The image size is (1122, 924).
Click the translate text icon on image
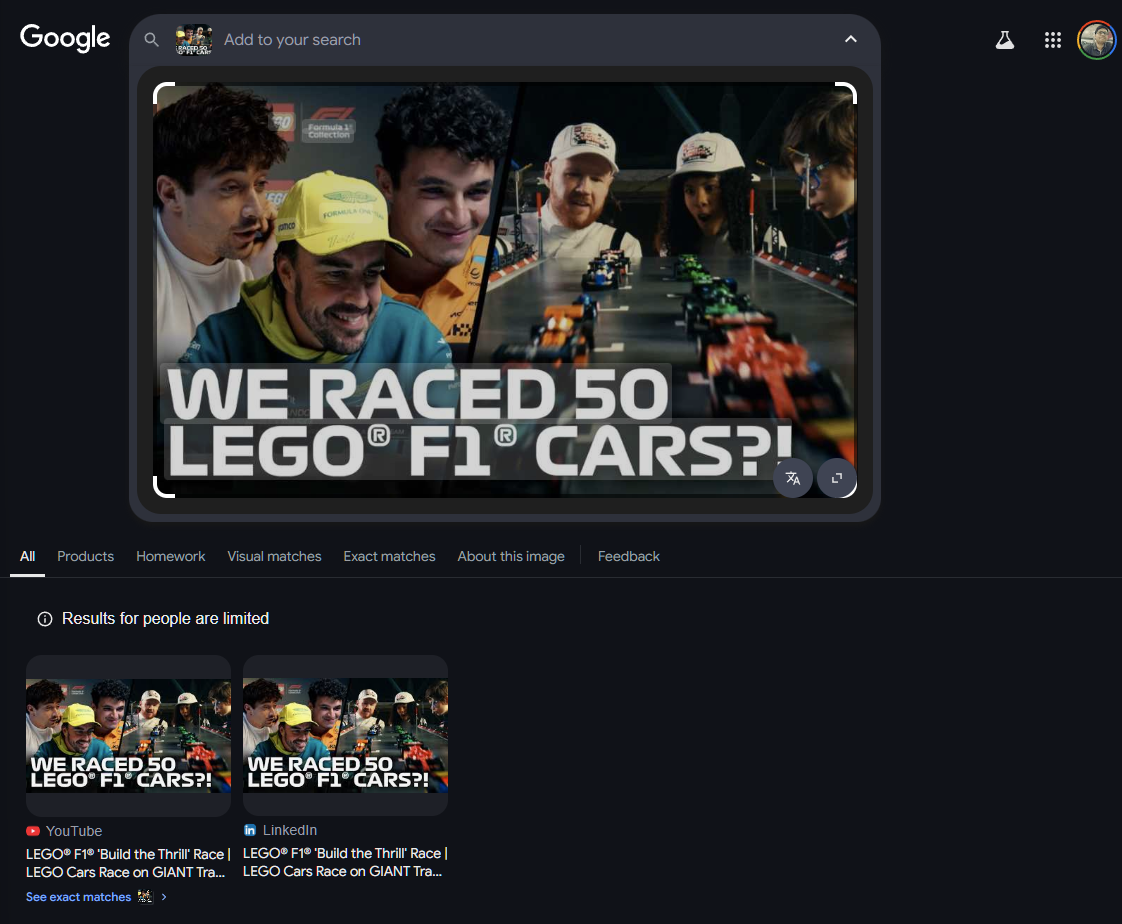(793, 478)
